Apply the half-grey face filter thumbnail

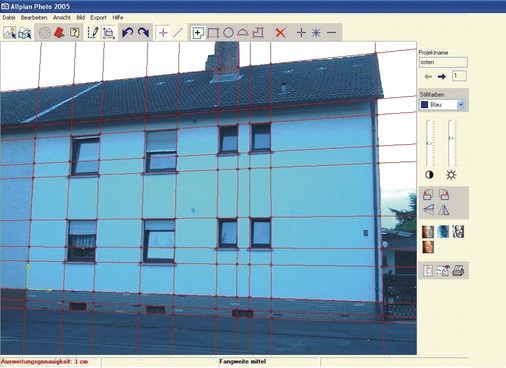(x=428, y=231)
